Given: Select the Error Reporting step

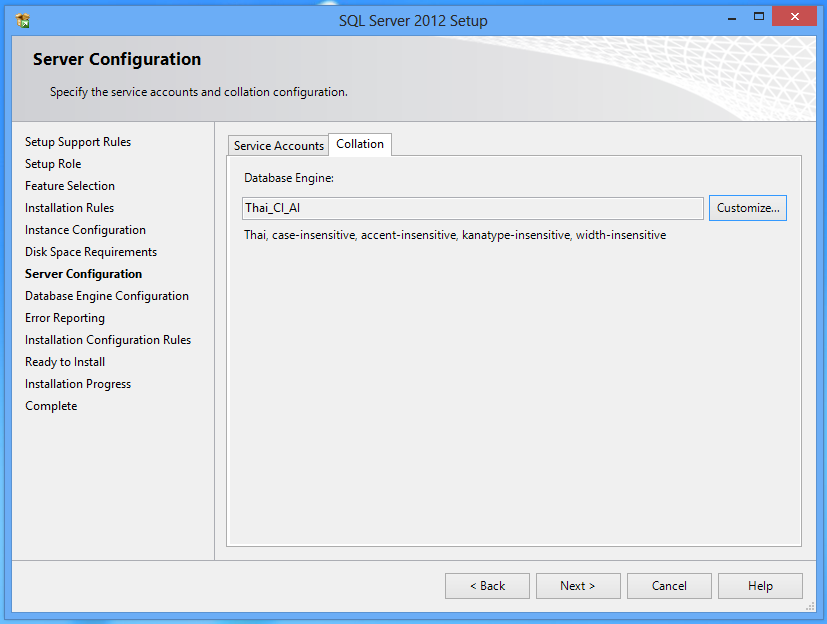Looking at the screenshot, I should tap(65, 318).
